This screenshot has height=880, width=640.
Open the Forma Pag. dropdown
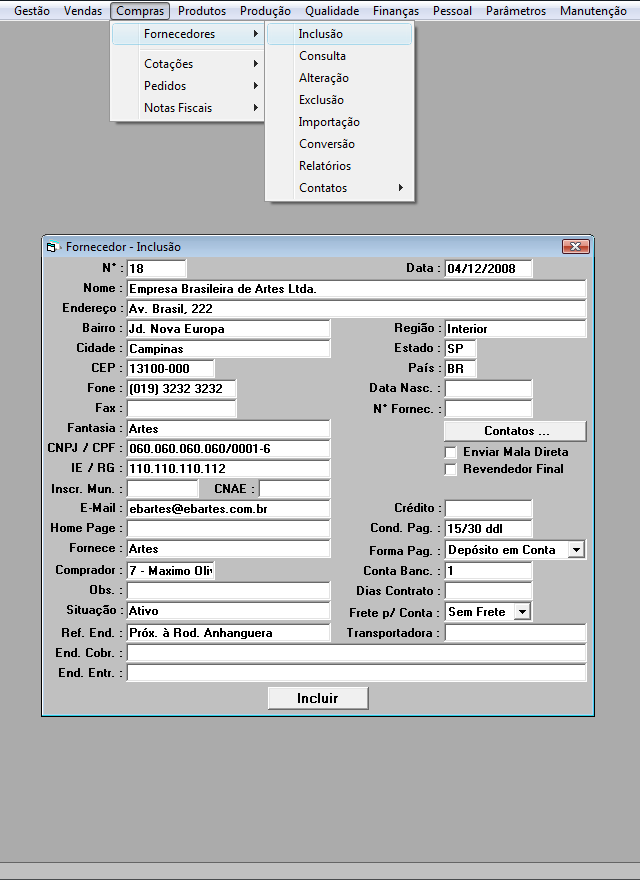tap(576, 550)
